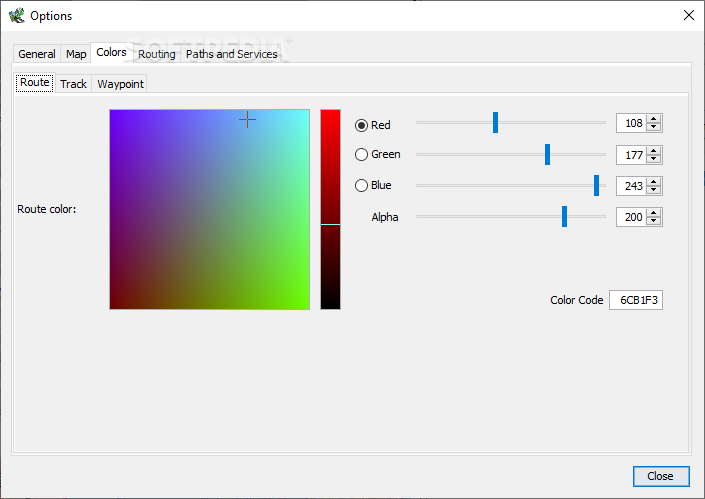This screenshot has width=705, height=499.
Task: Click the Blue slider handle
Action: point(596,185)
